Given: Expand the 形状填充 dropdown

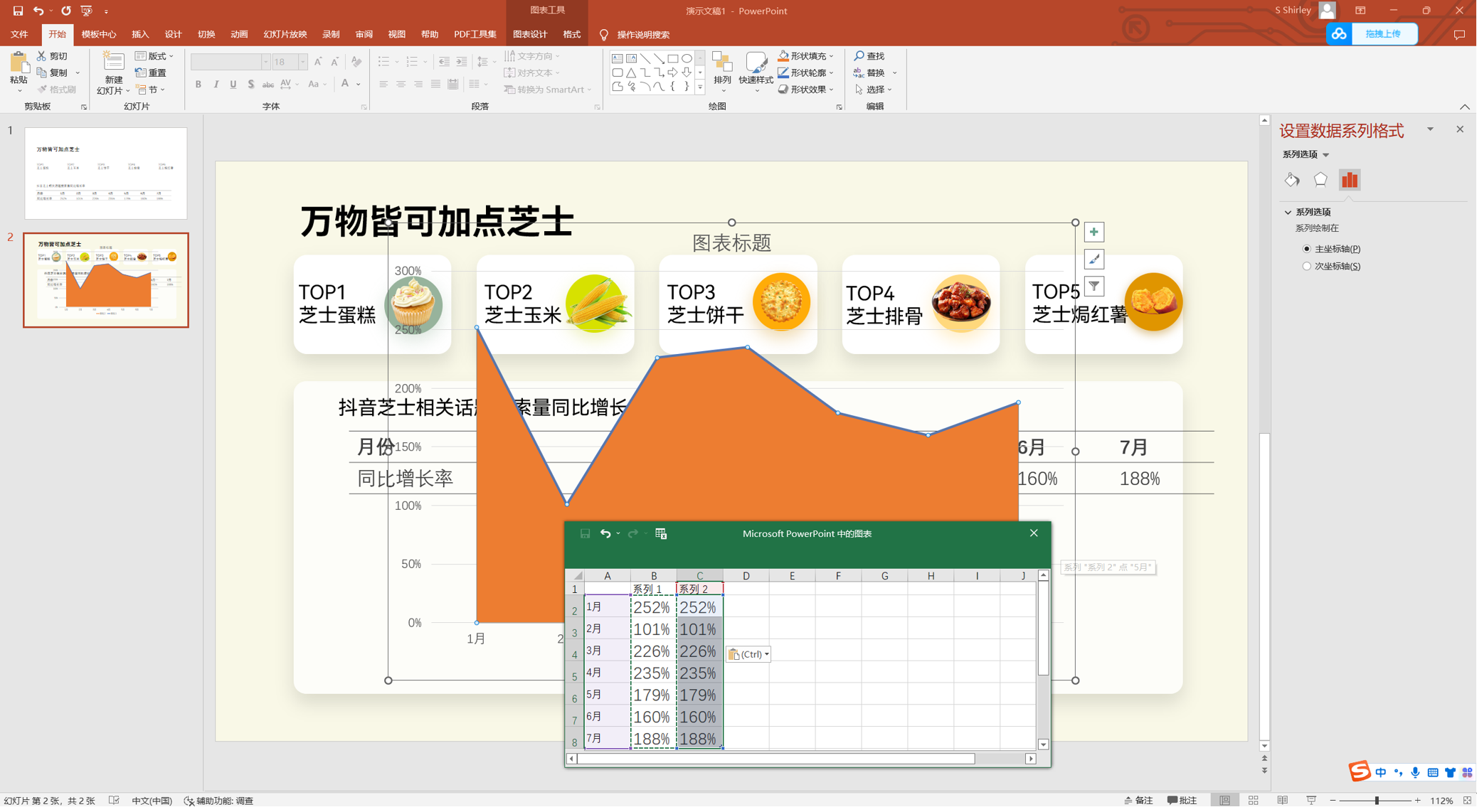Looking at the screenshot, I should pos(831,56).
